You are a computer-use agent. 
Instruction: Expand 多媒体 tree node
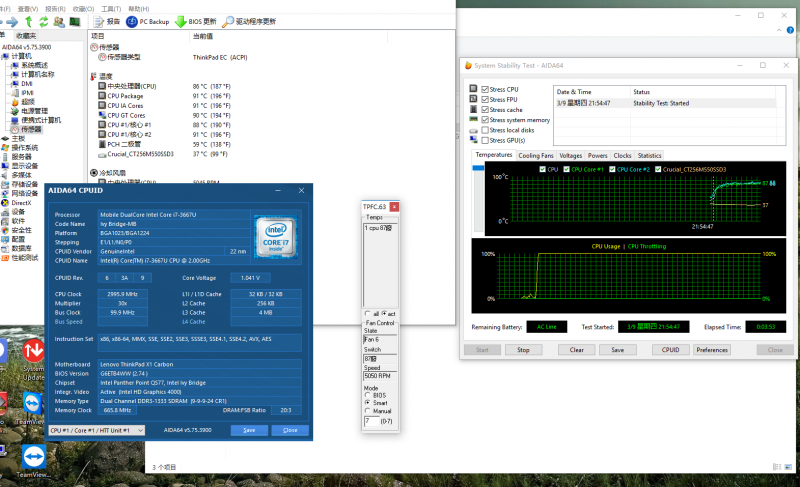pos(21,175)
